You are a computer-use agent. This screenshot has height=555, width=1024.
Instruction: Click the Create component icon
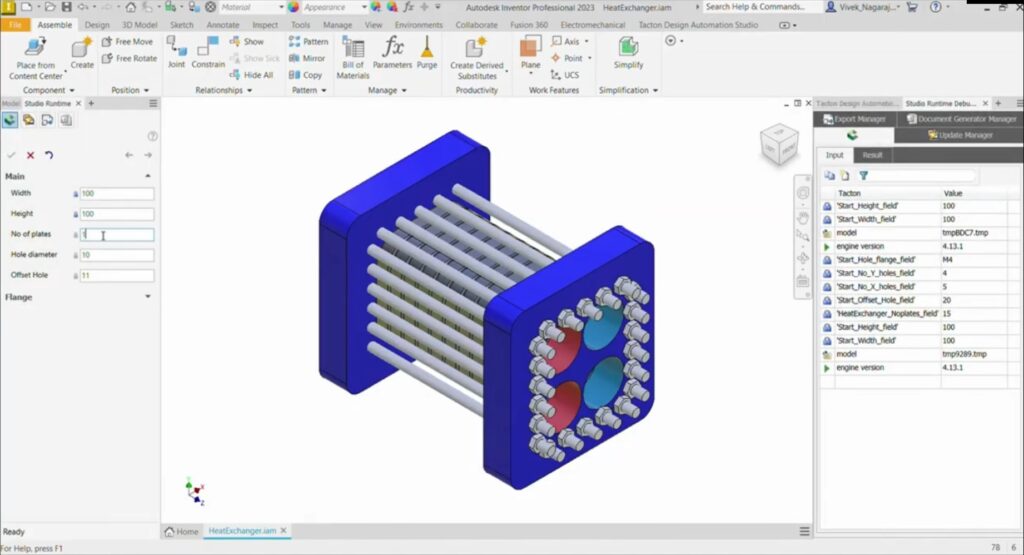click(x=82, y=48)
